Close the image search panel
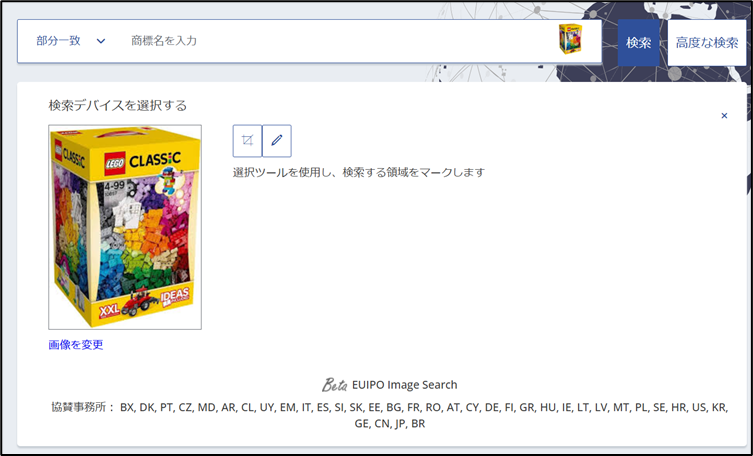Image resolution: width=753 pixels, height=456 pixels. 724,116
